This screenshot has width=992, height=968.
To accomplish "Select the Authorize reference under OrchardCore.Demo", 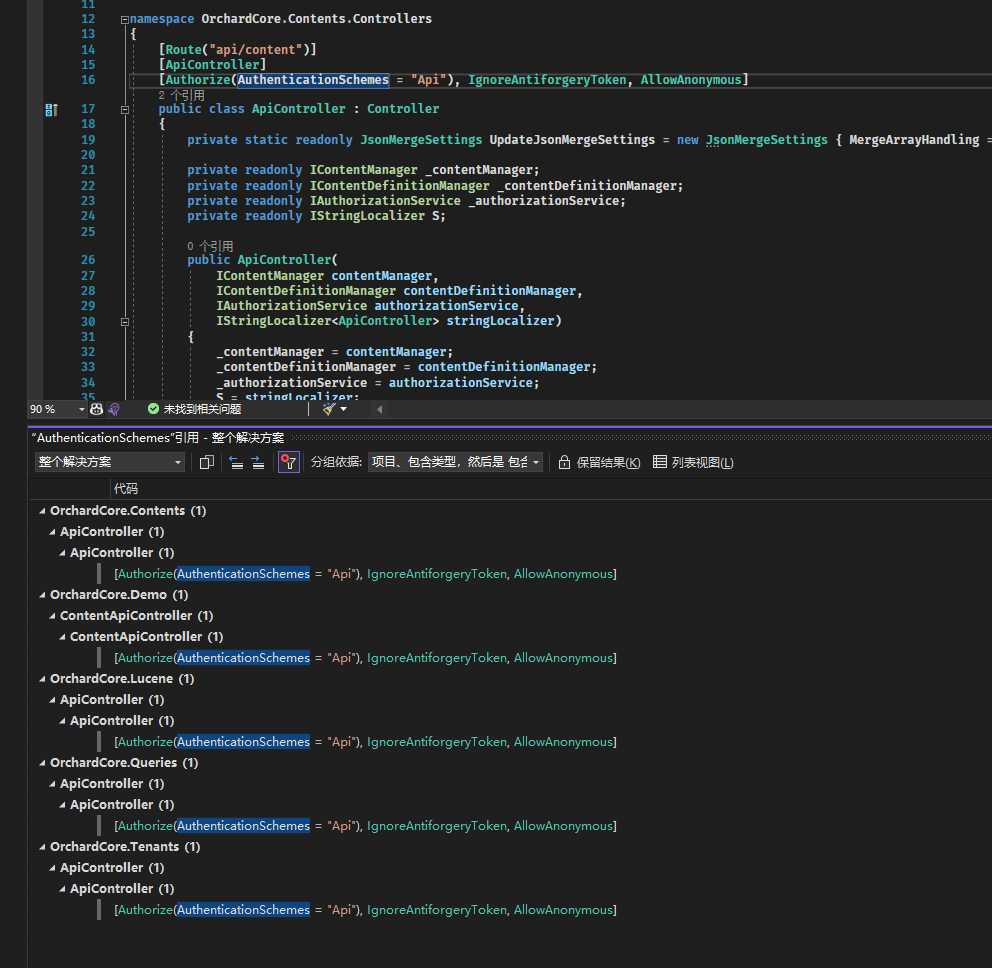I will (365, 658).
